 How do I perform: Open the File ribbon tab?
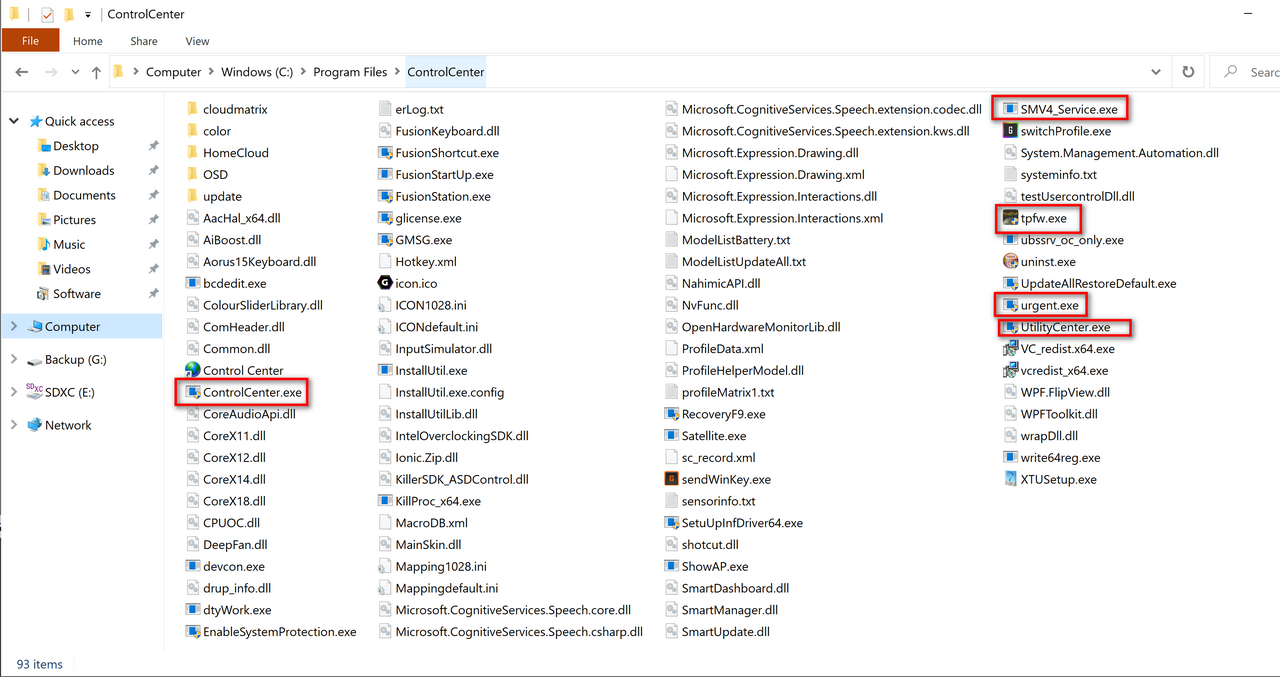point(30,41)
